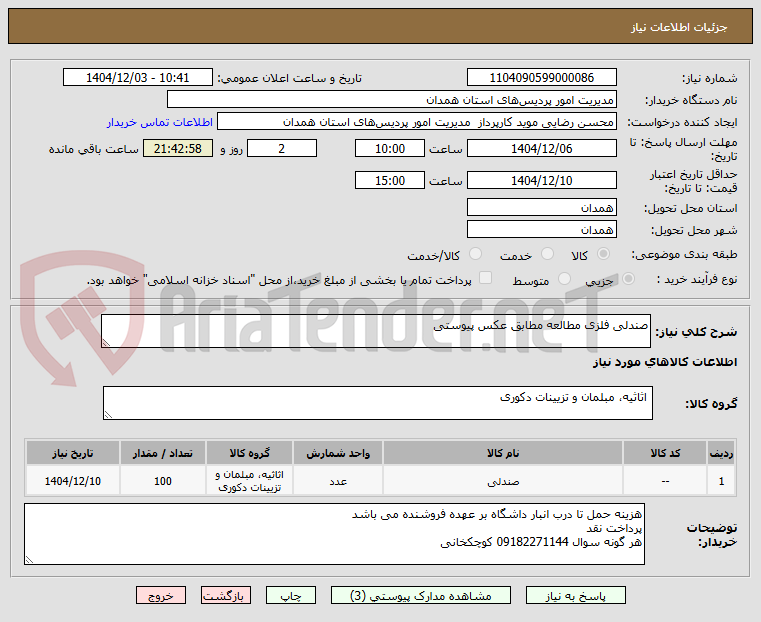Screen dimensions: 761x622
Task: Click the کد کالا cell showing --
Action: tap(665, 481)
